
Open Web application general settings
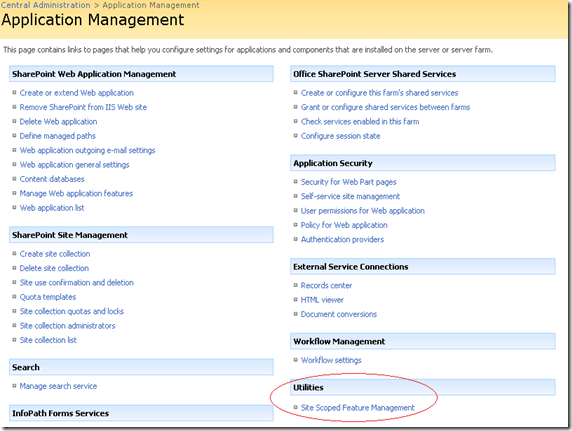pos(74,165)
